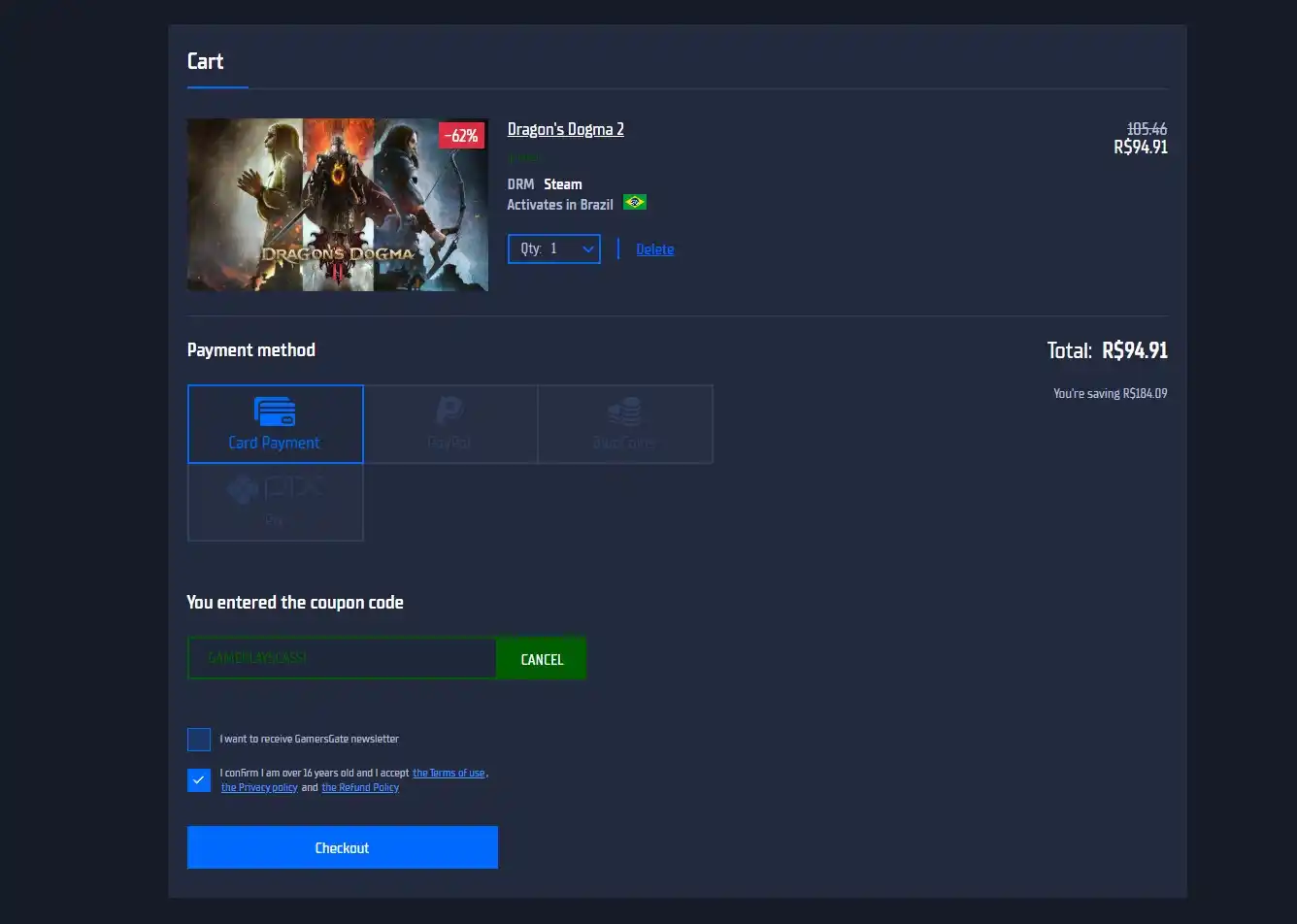This screenshot has width=1297, height=924.
Task: Click the "You entered the coupon code" heading
Action: 295,603
